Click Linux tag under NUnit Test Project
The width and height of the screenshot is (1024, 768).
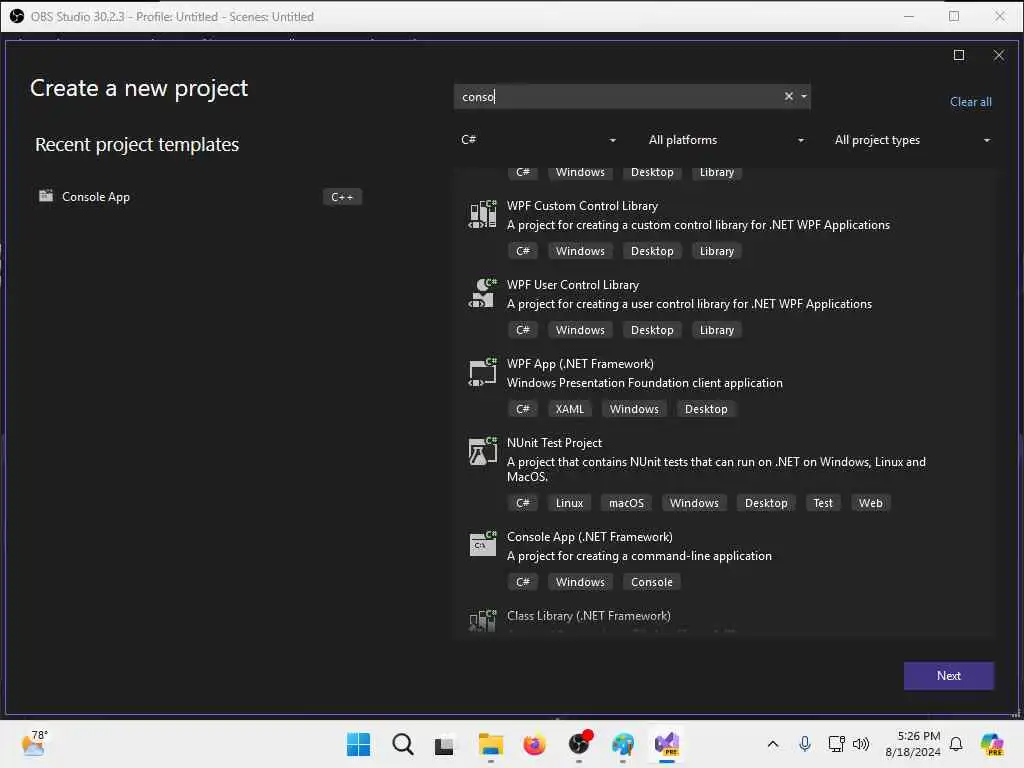(x=569, y=503)
